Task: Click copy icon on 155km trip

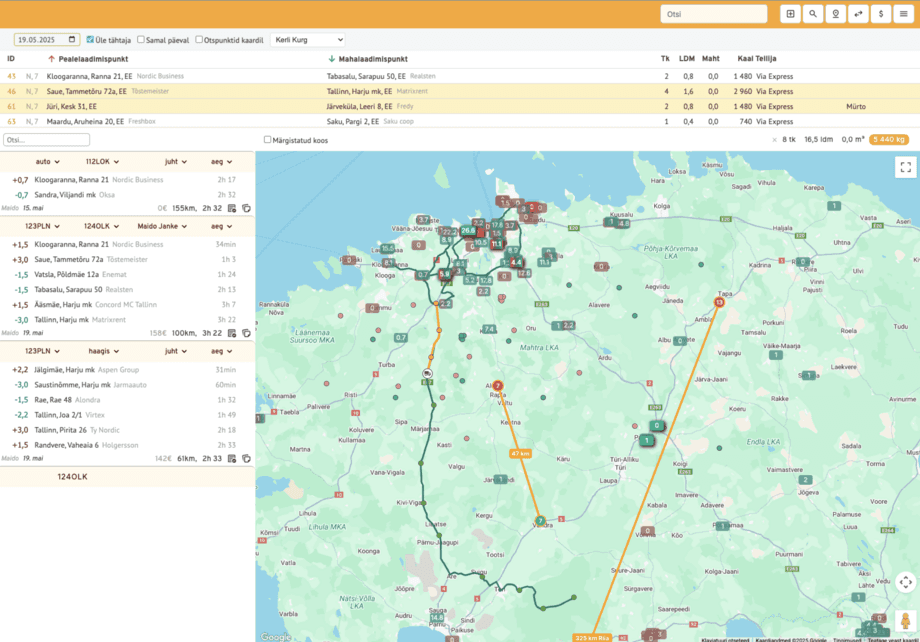Action: 246,208
